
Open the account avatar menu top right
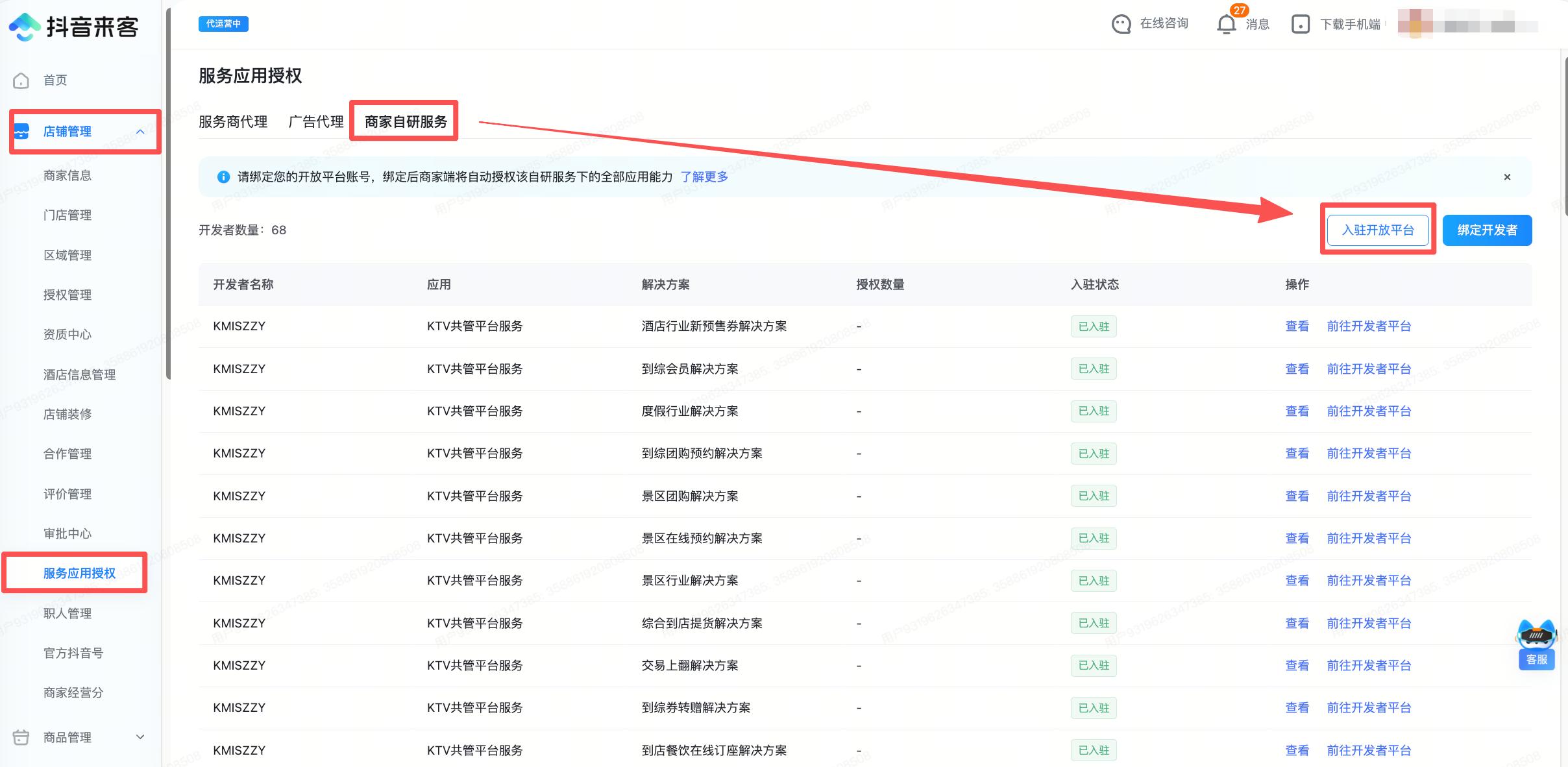1415,25
